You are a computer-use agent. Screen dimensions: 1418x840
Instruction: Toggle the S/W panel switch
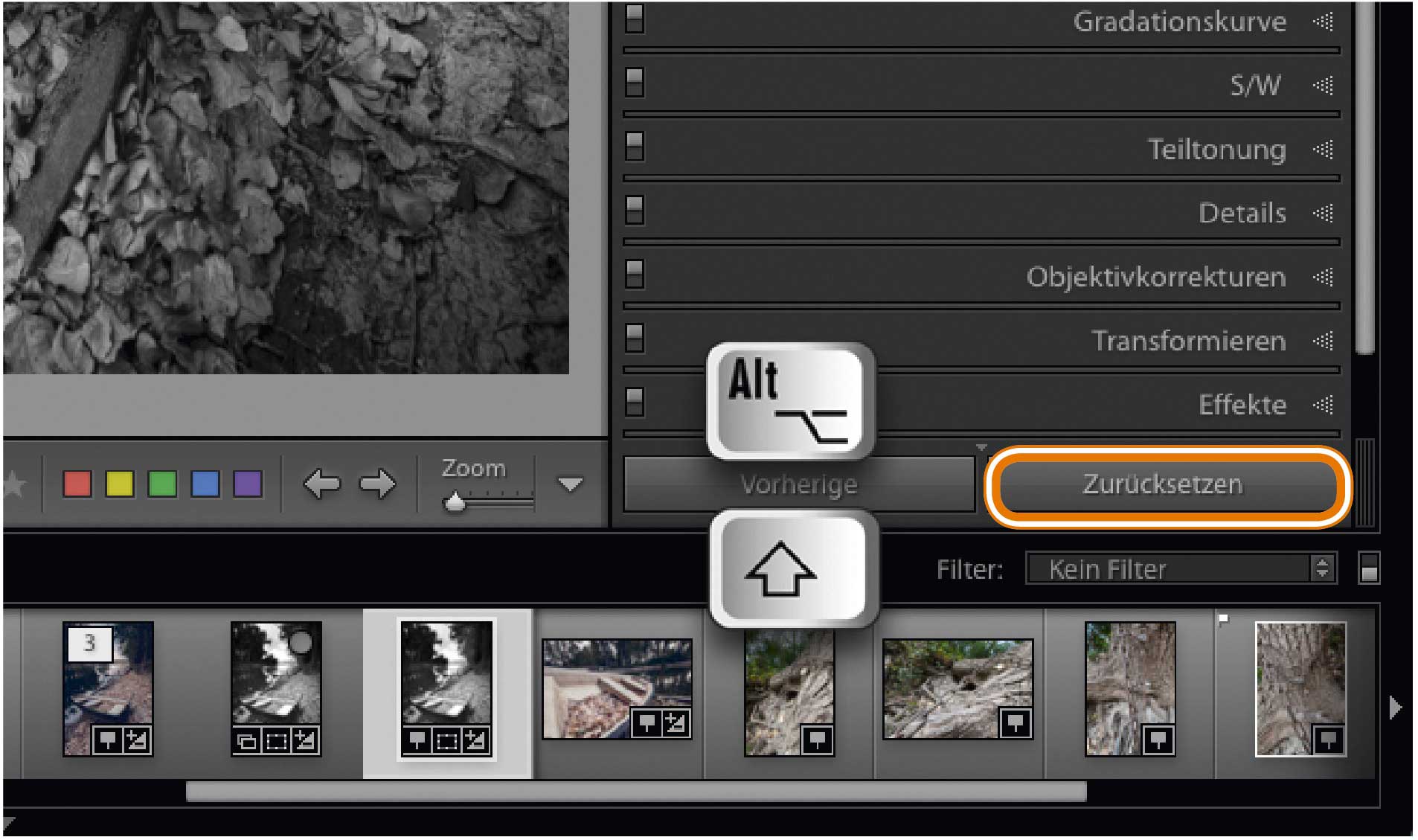tap(635, 83)
